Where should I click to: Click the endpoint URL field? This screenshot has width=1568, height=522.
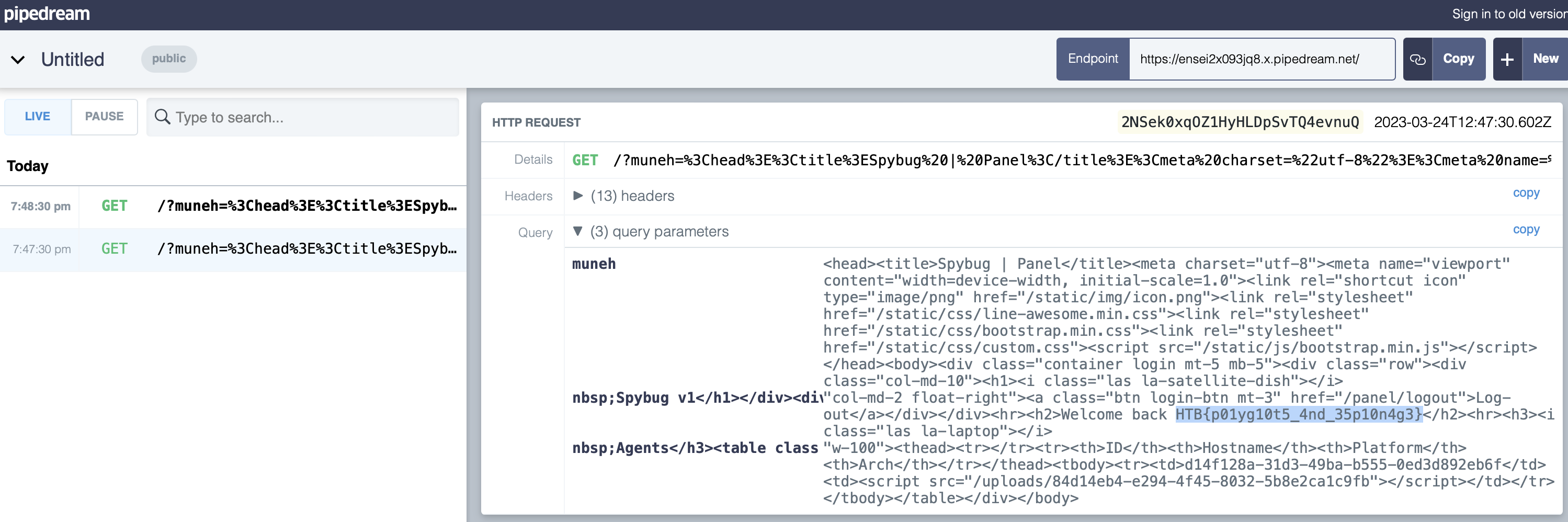[1260, 59]
